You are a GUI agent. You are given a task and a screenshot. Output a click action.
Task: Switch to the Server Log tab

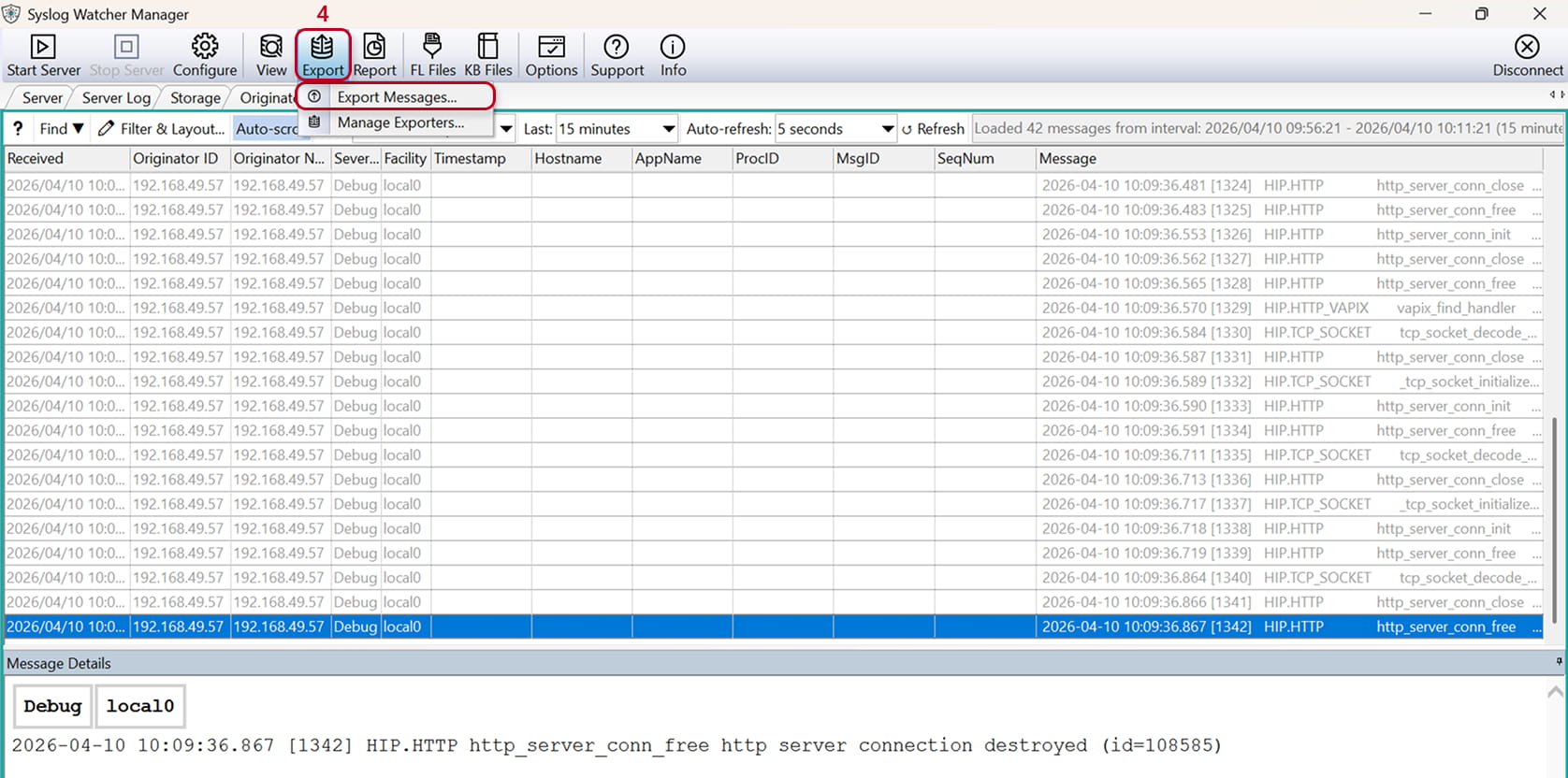[116, 97]
